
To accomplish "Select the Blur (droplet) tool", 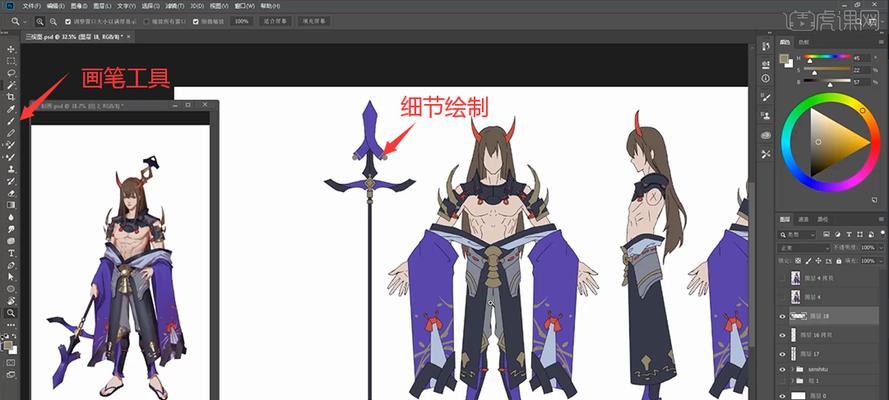I will [11, 217].
